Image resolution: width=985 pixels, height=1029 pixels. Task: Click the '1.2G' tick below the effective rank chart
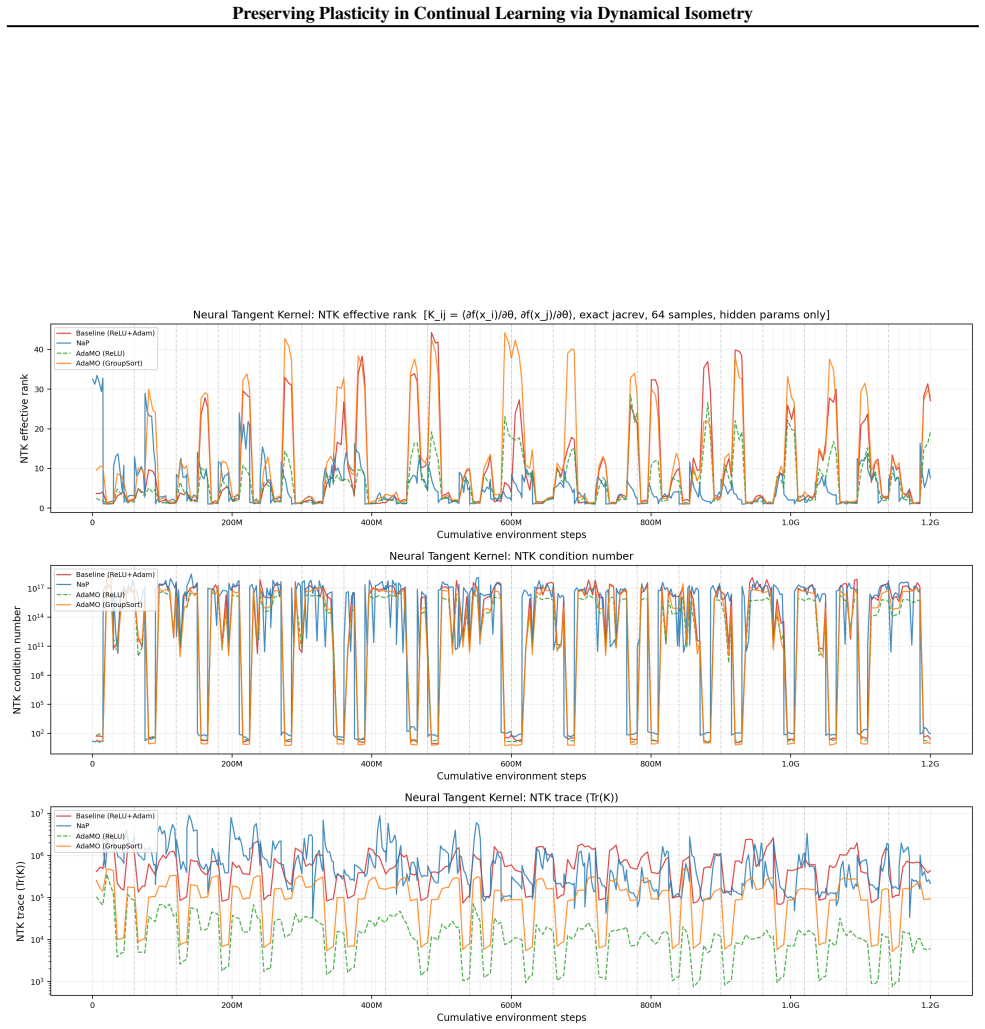930,523
